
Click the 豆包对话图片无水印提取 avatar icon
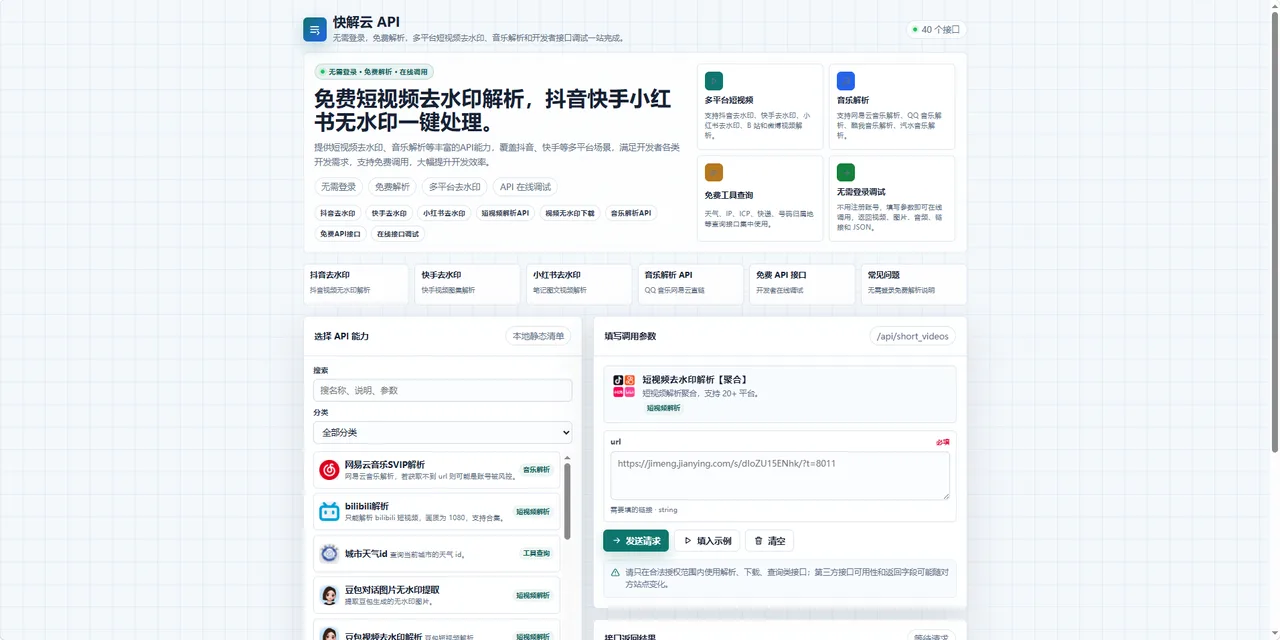point(329,595)
